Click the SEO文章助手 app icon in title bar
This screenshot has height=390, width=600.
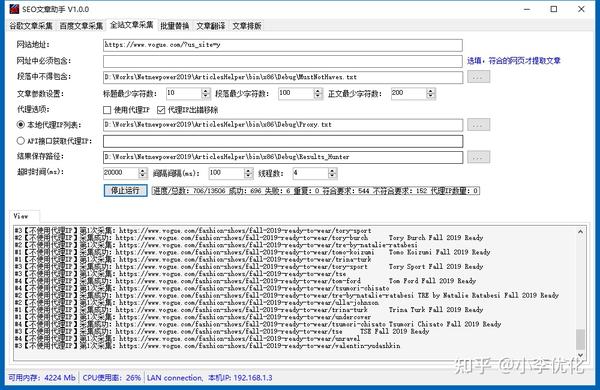tap(14, 9)
